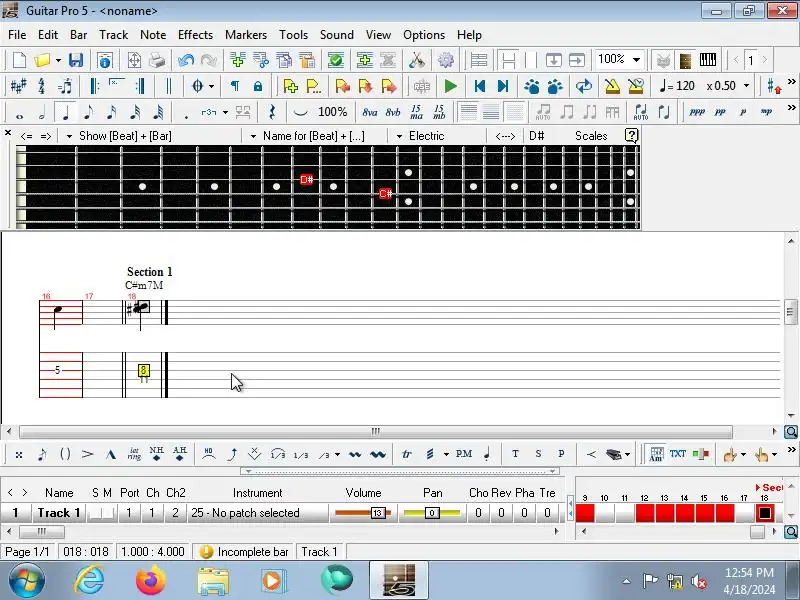
Task: Print the score with the printer icon
Action: pyautogui.click(x=157, y=60)
